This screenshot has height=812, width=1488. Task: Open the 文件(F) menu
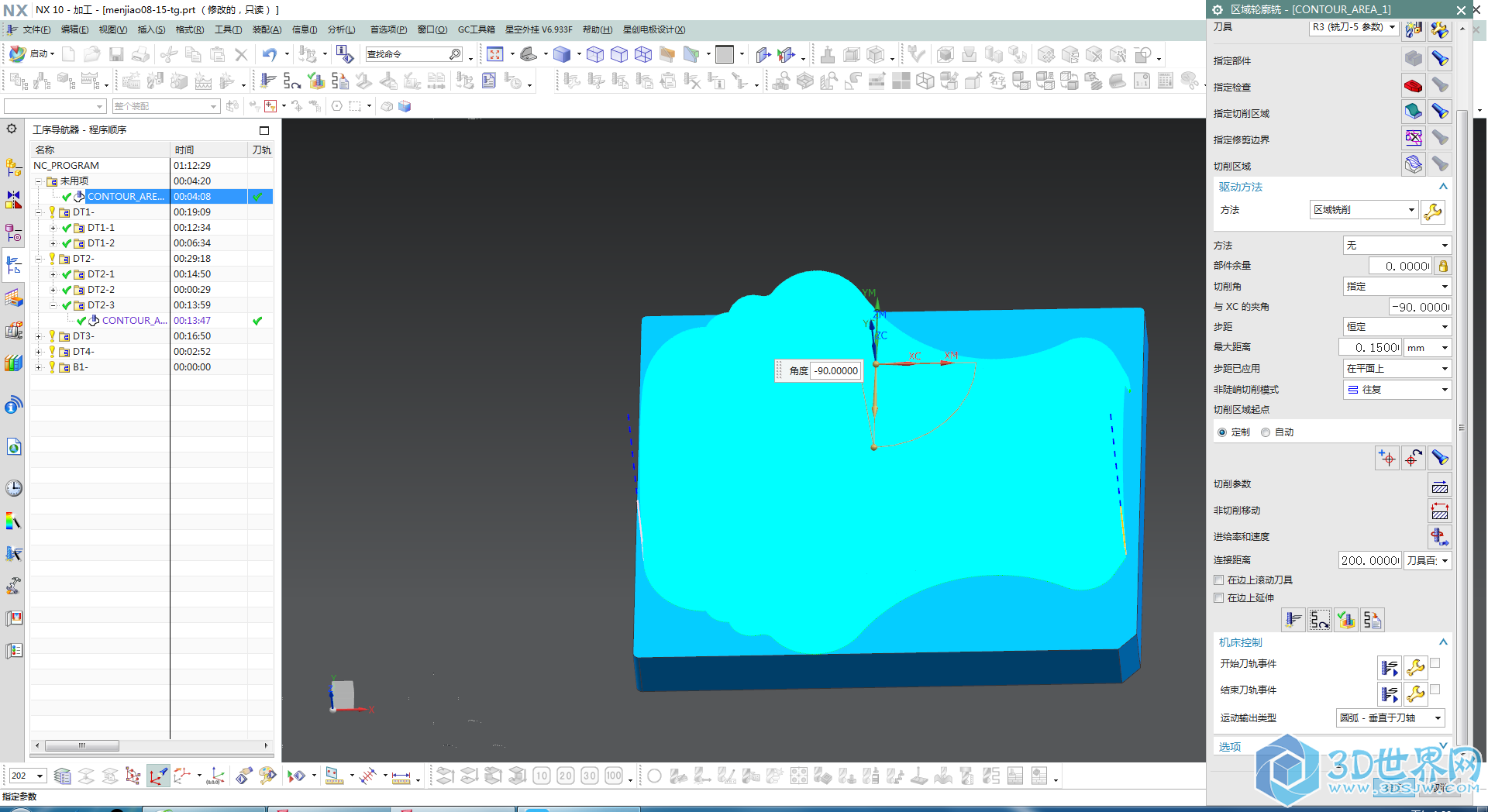click(x=36, y=30)
